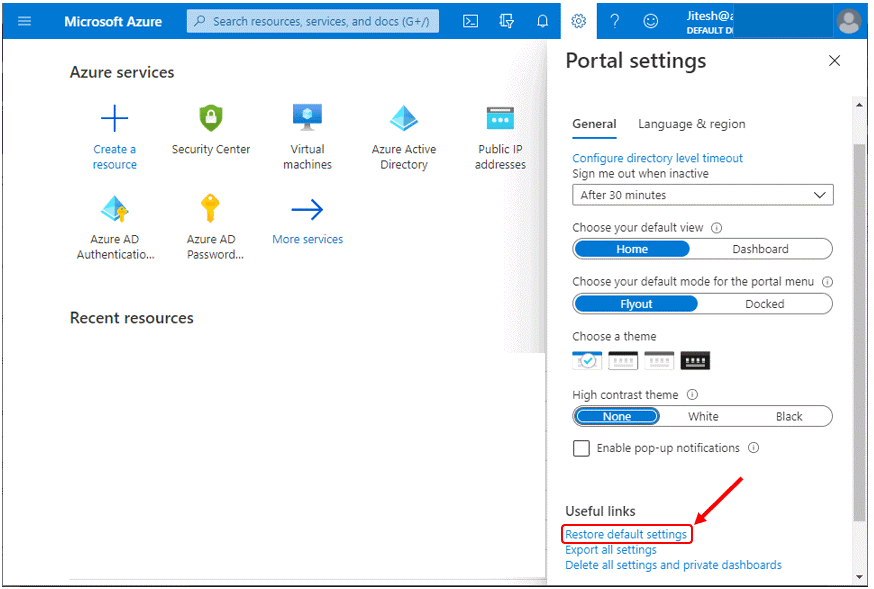Click the Azure Active Directory label
Viewport: 874px width, 589px height.
pyautogui.click(x=404, y=157)
